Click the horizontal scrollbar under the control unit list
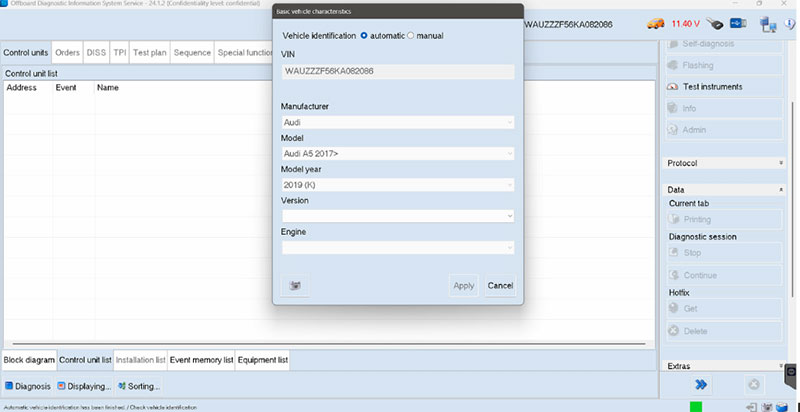800x412 pixels. click(329, 344)
